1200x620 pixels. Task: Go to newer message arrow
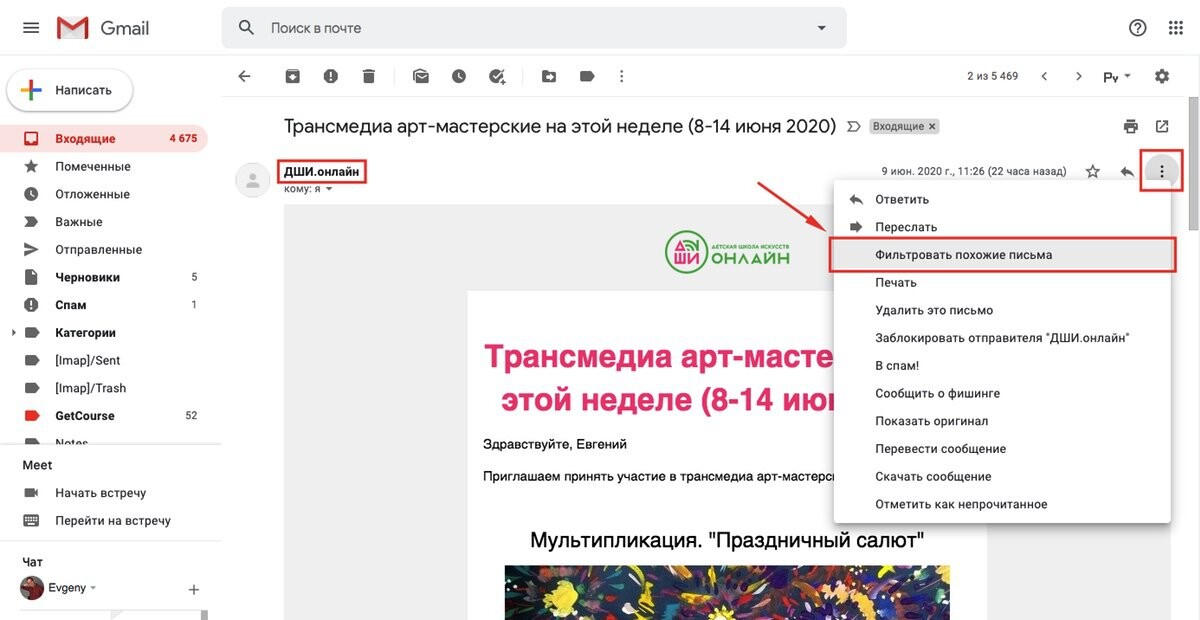(x=1044, y=76)
